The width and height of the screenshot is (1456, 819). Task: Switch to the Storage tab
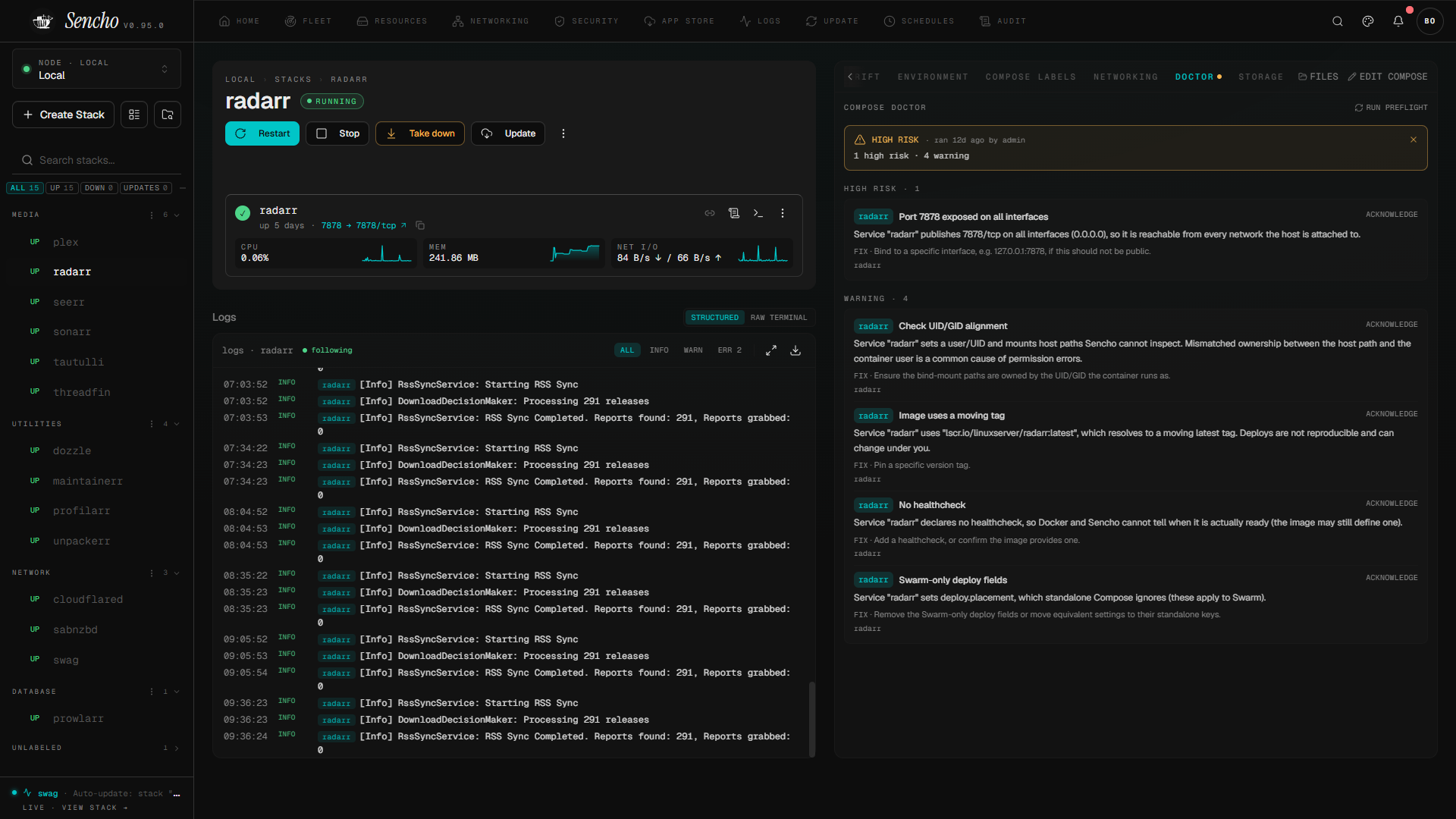[x=1260, y=77]
